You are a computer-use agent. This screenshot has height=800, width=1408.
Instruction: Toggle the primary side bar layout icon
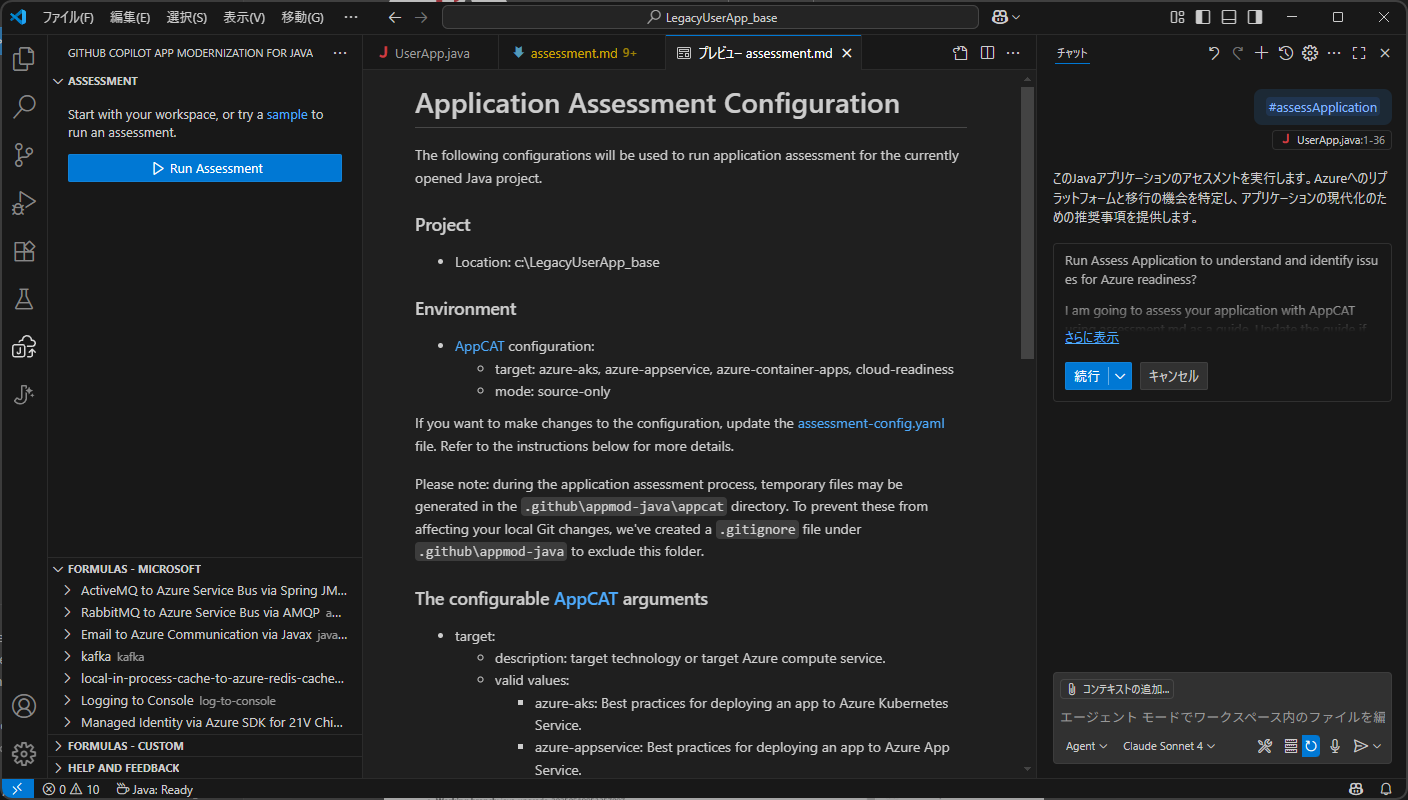(x=1203, y=17)
